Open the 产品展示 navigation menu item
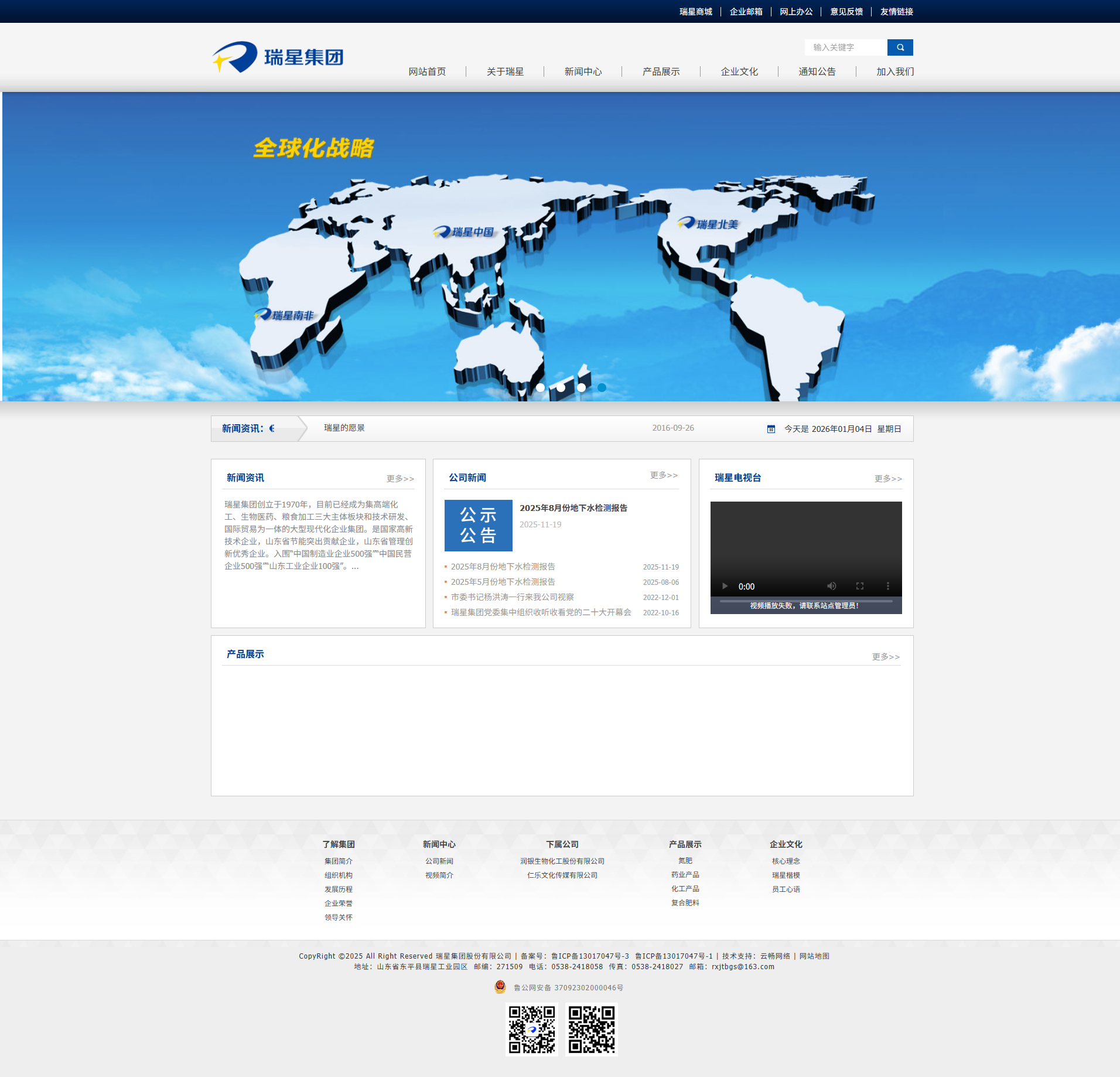Screen dimensions: 1120x1077 tap(661, 71)
